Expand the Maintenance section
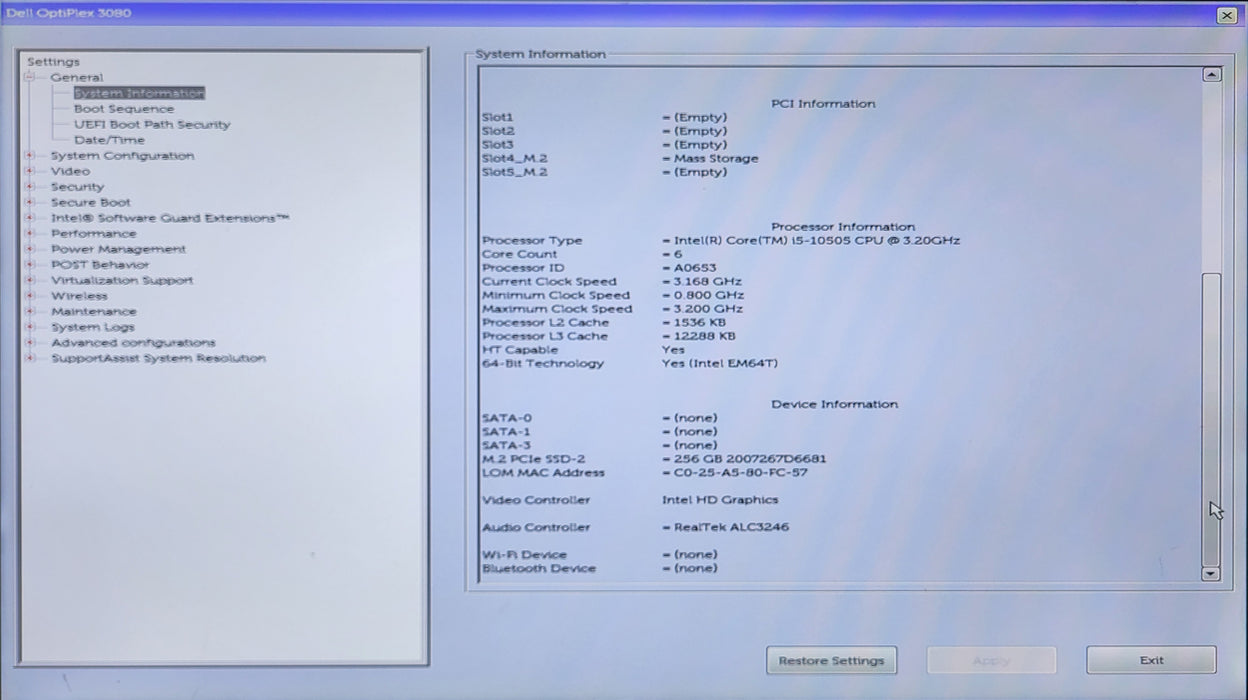This screenshot has height=700, width=1248. (x=30, y=311)
